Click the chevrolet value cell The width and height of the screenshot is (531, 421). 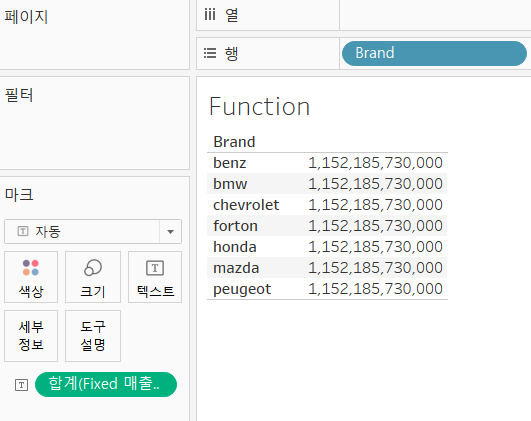(x=375, y=205)
